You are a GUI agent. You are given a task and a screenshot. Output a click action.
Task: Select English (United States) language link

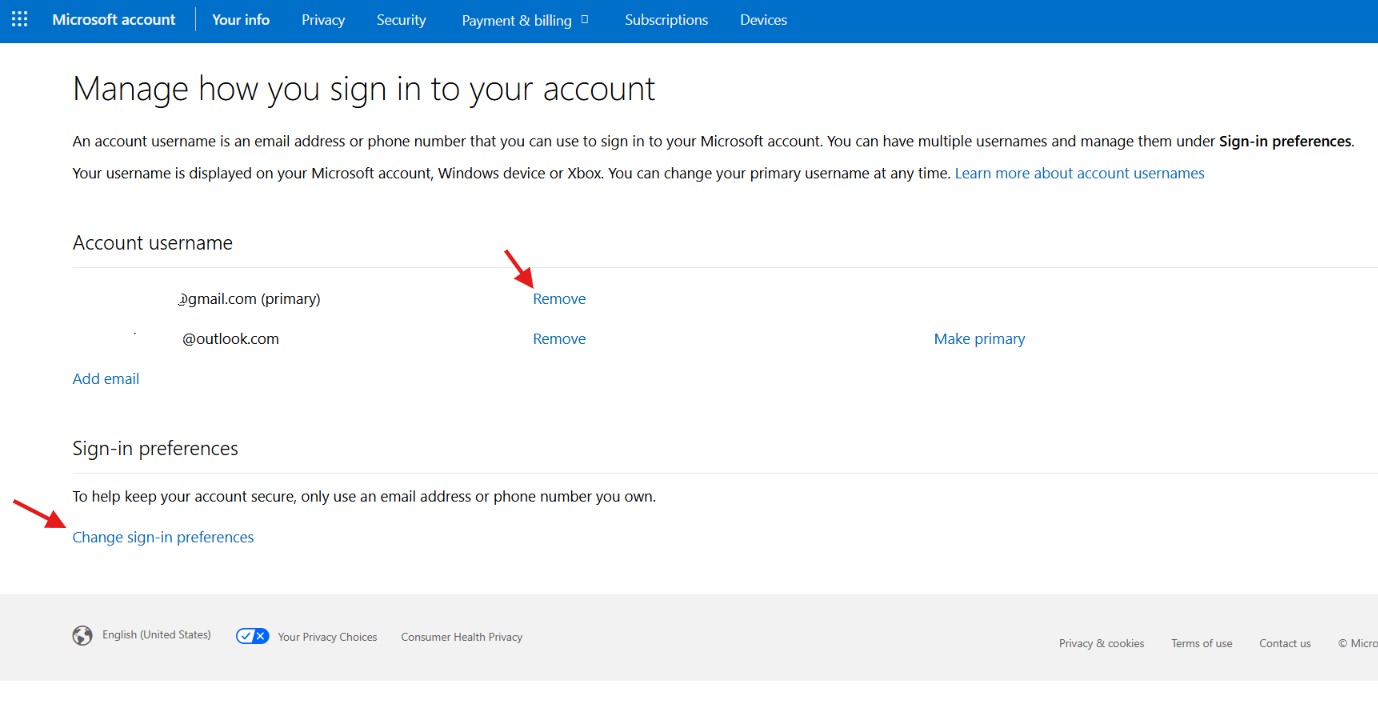point(156,635)
